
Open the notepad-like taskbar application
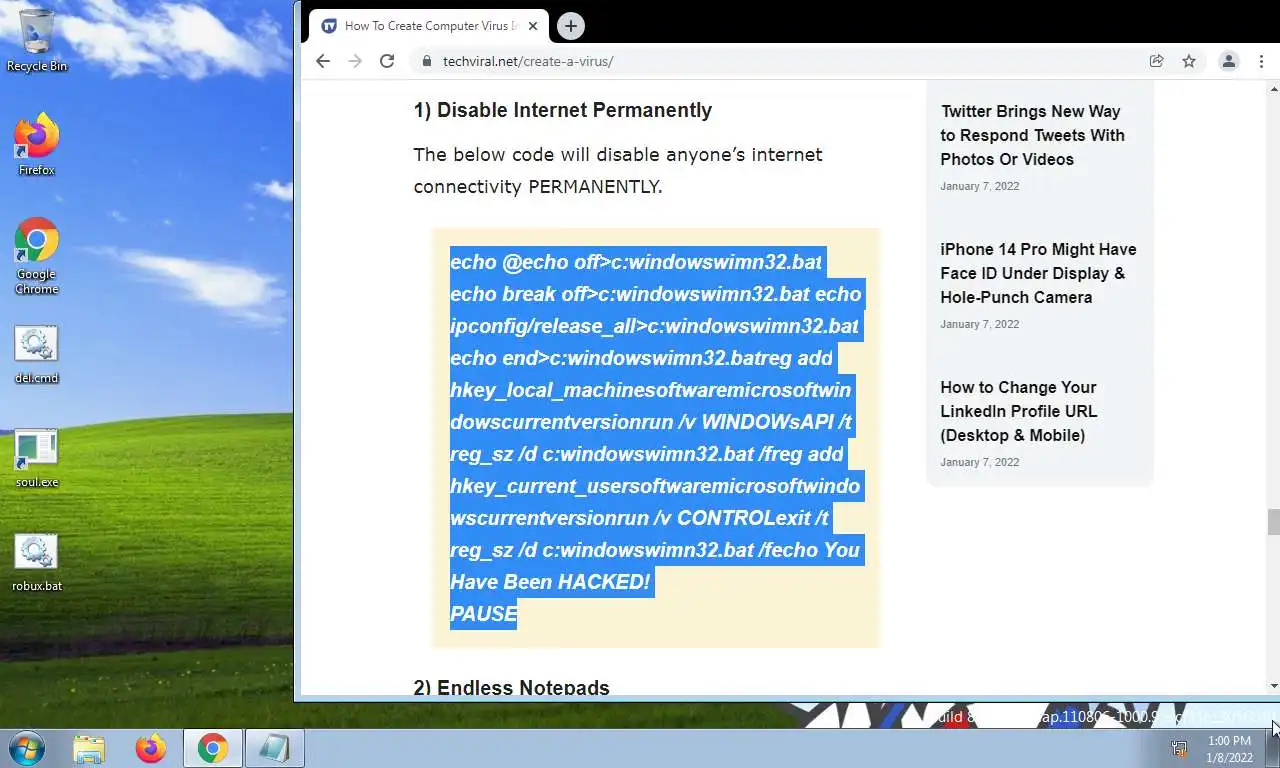[274, 748]
